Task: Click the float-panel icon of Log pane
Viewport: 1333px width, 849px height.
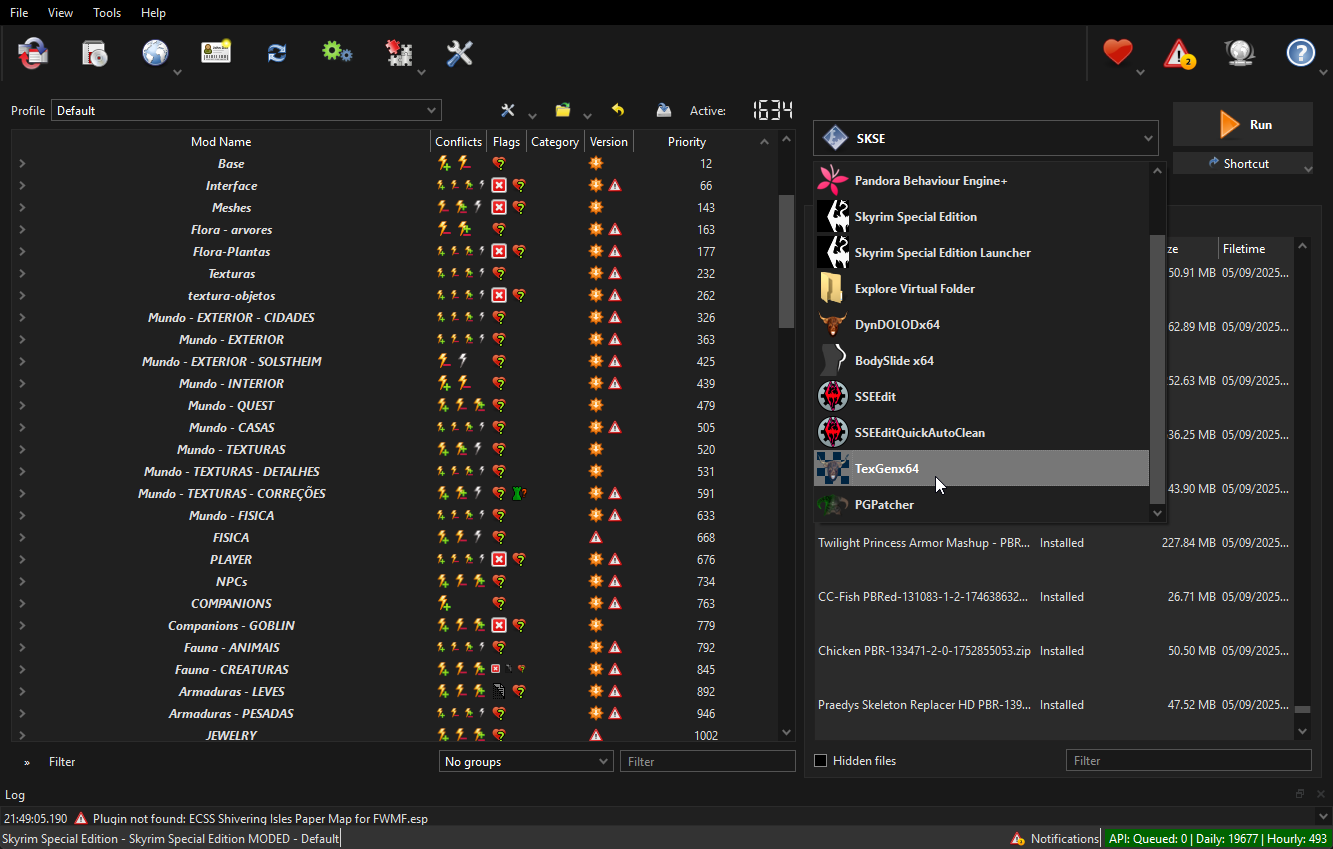Action: (1299, 794)
